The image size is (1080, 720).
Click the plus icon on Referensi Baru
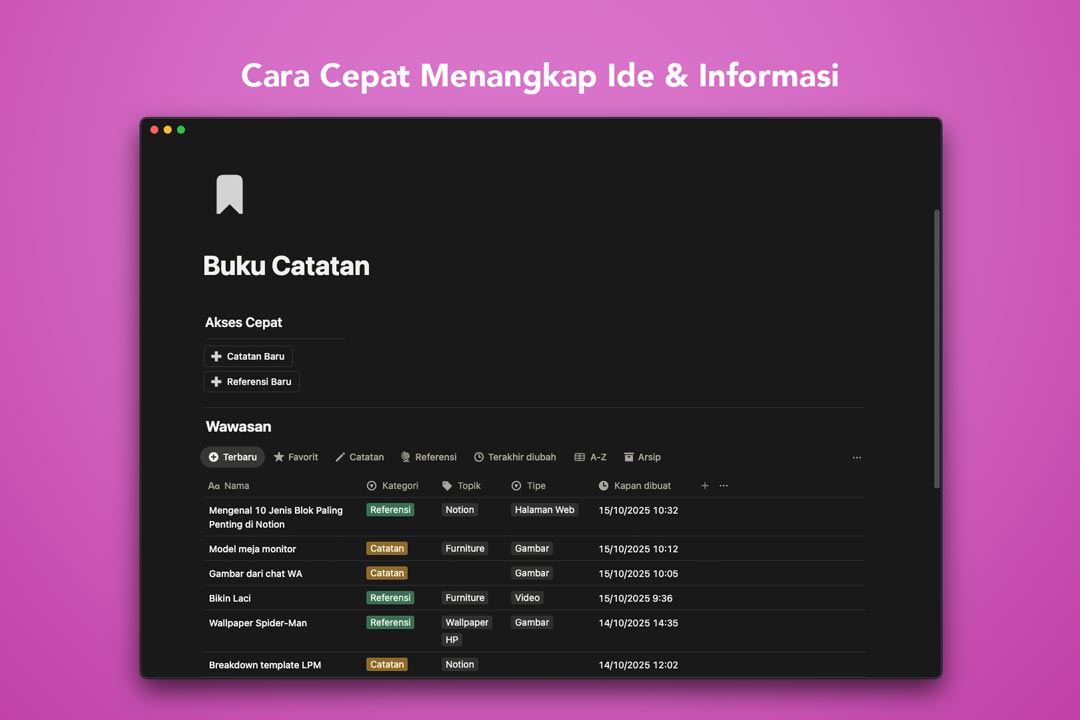pyautogui.click(x=216, y=382)
